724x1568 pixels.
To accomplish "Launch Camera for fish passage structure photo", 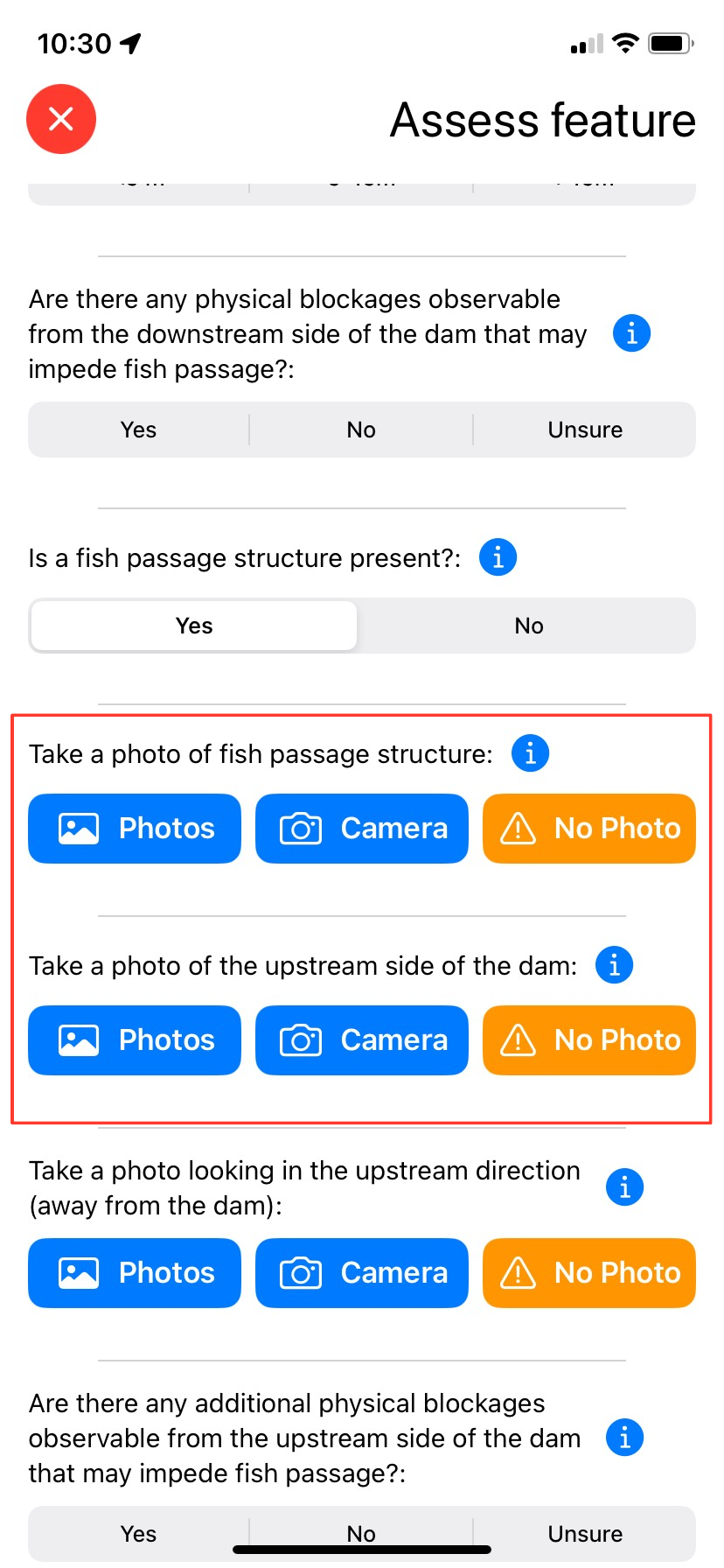I will 362,829.
